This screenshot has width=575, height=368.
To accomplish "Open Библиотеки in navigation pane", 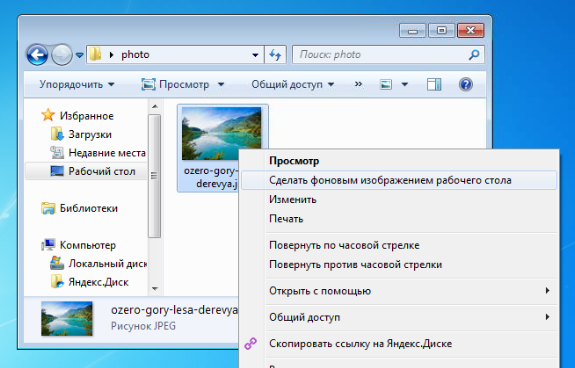I will tap(89, 208).
